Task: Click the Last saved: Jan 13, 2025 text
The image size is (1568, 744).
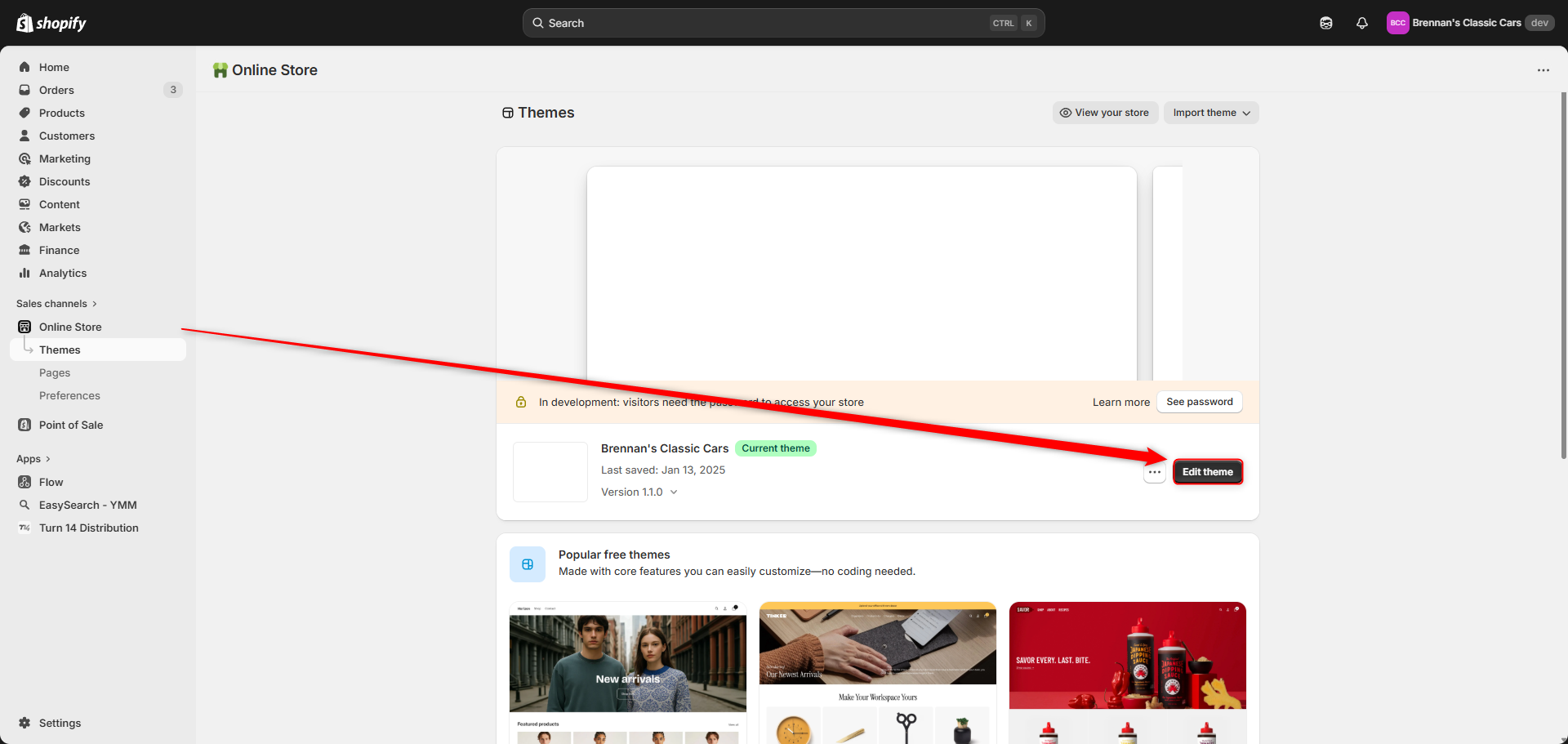Action: (x=663, y=470)
